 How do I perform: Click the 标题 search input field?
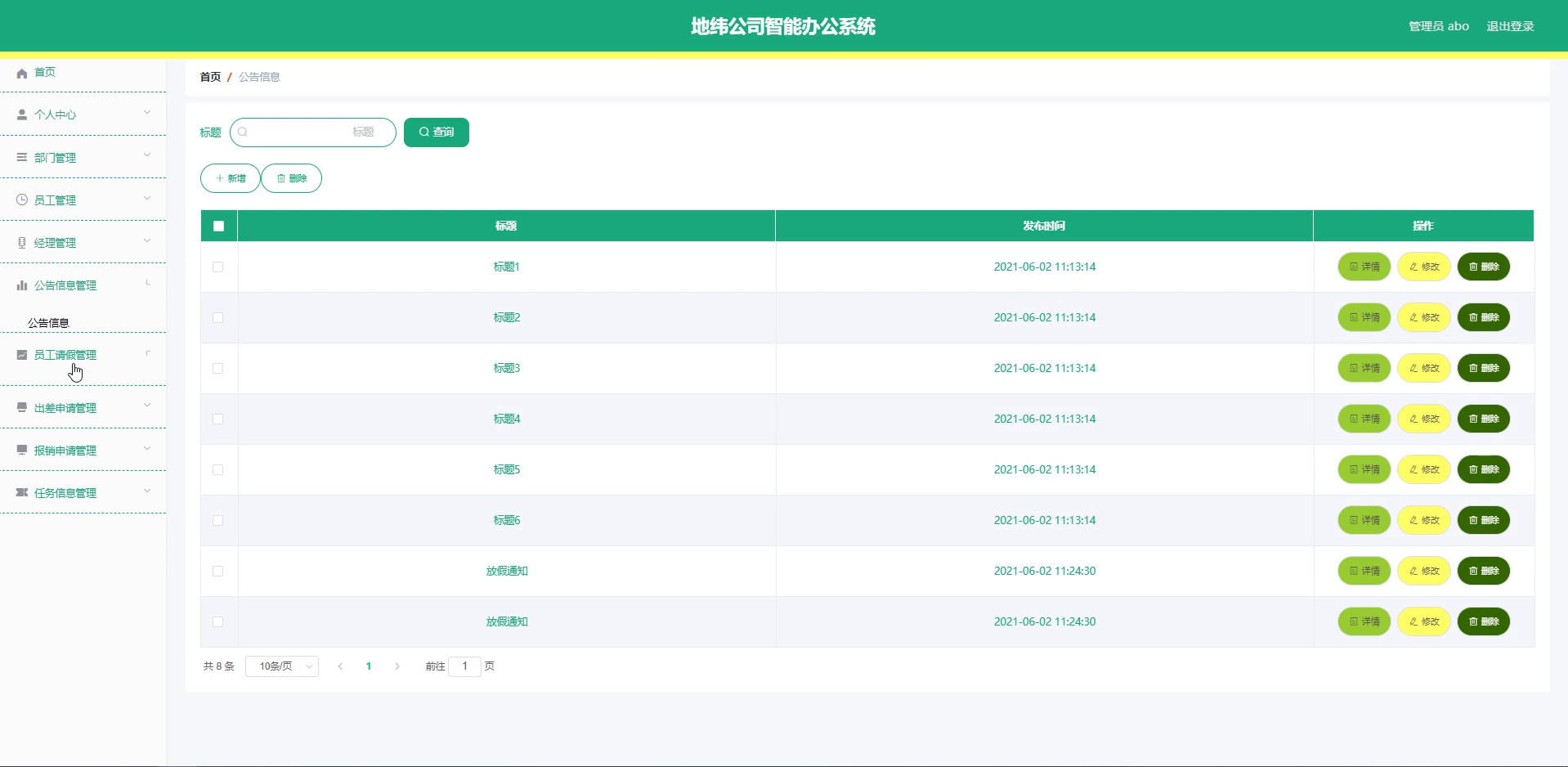313,132
